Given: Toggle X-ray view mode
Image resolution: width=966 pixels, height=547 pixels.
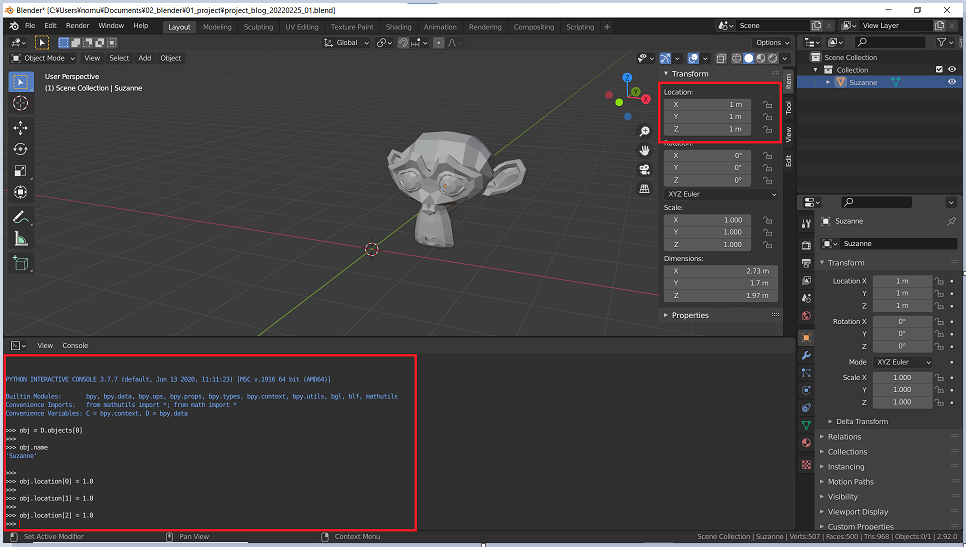Looking at the screenshot, I should [721, 59].
